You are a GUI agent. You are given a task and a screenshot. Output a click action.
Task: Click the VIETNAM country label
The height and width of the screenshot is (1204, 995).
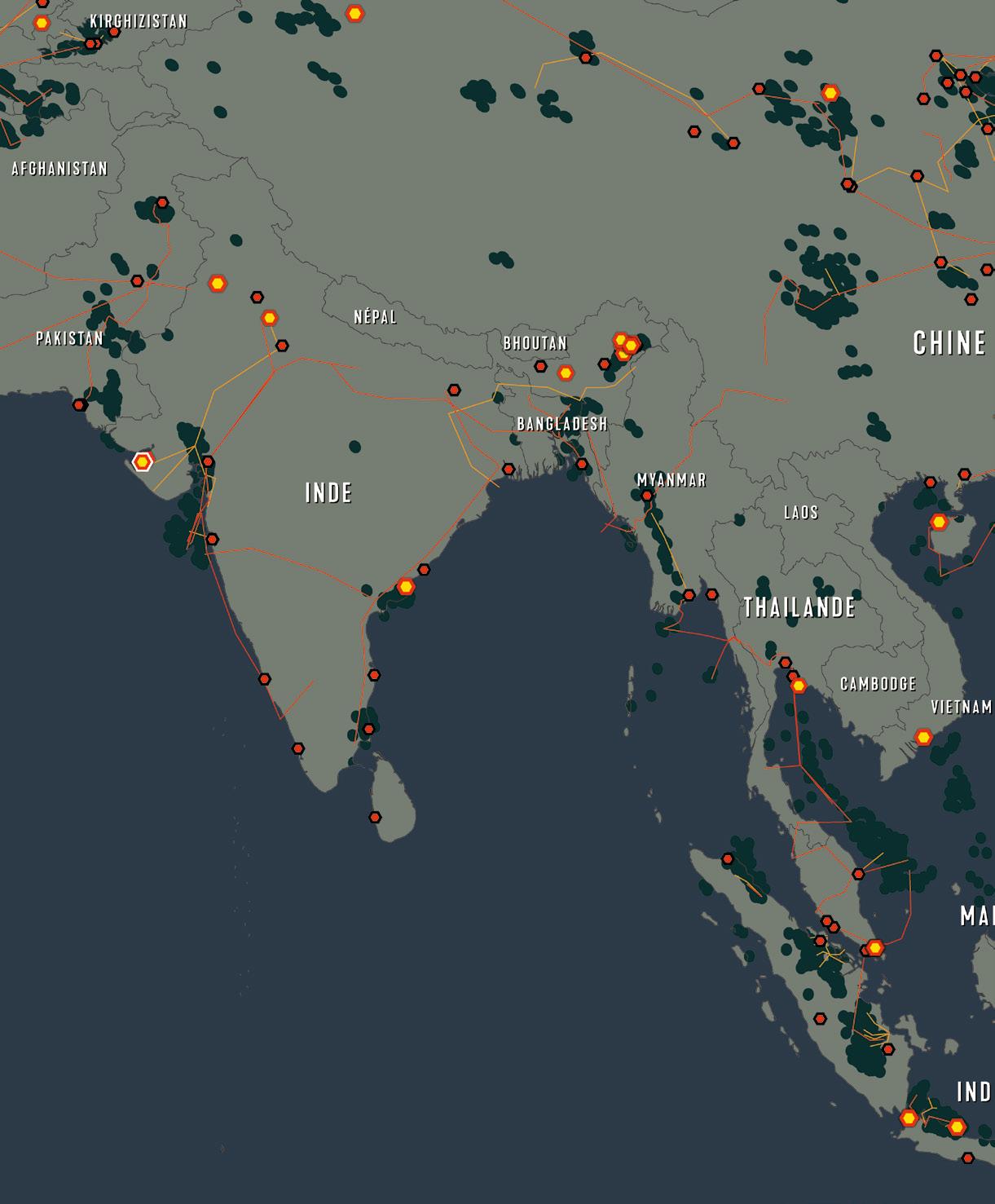962,707
